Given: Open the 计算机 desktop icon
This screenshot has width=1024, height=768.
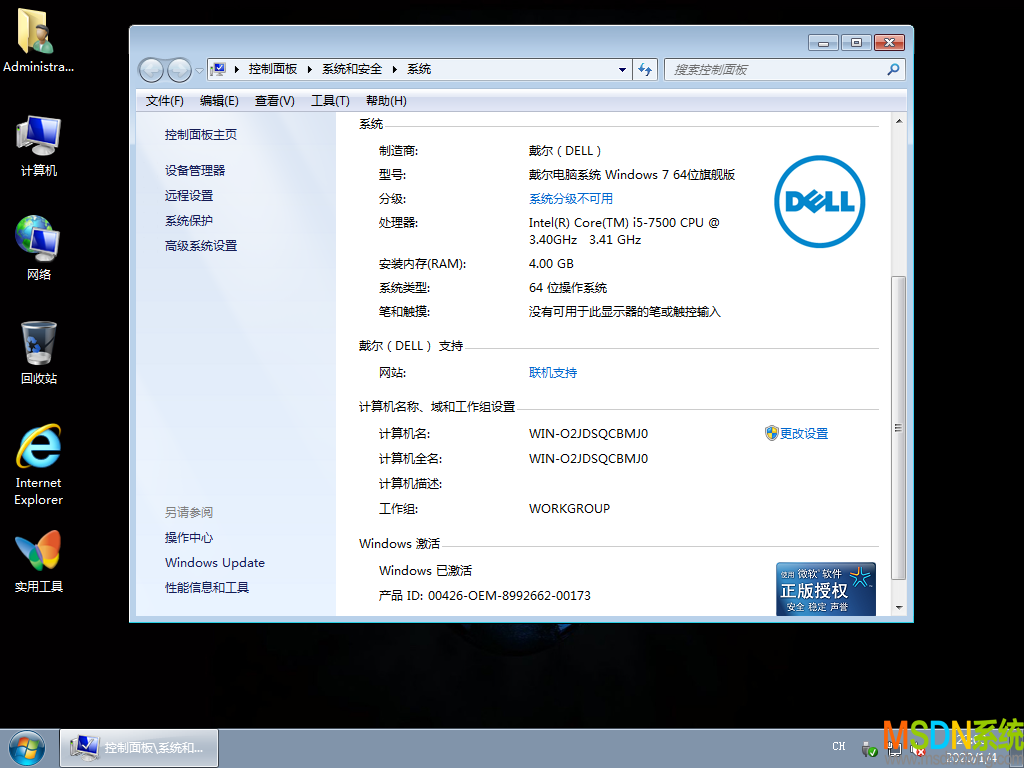Looking at the screenshot, I should click(x=38, y=146).
